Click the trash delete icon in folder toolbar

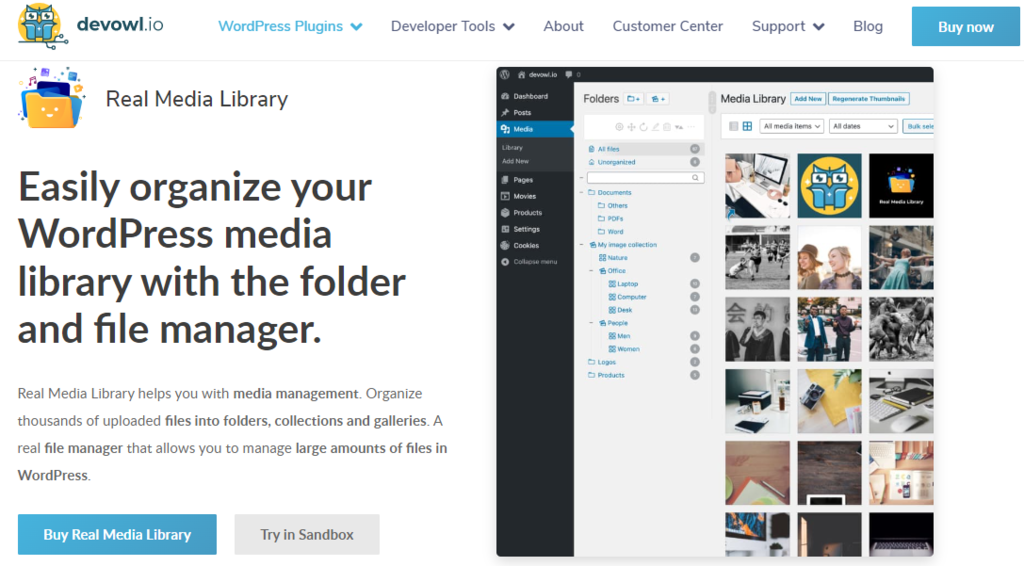pyautogui.click(x=667, y=127)
